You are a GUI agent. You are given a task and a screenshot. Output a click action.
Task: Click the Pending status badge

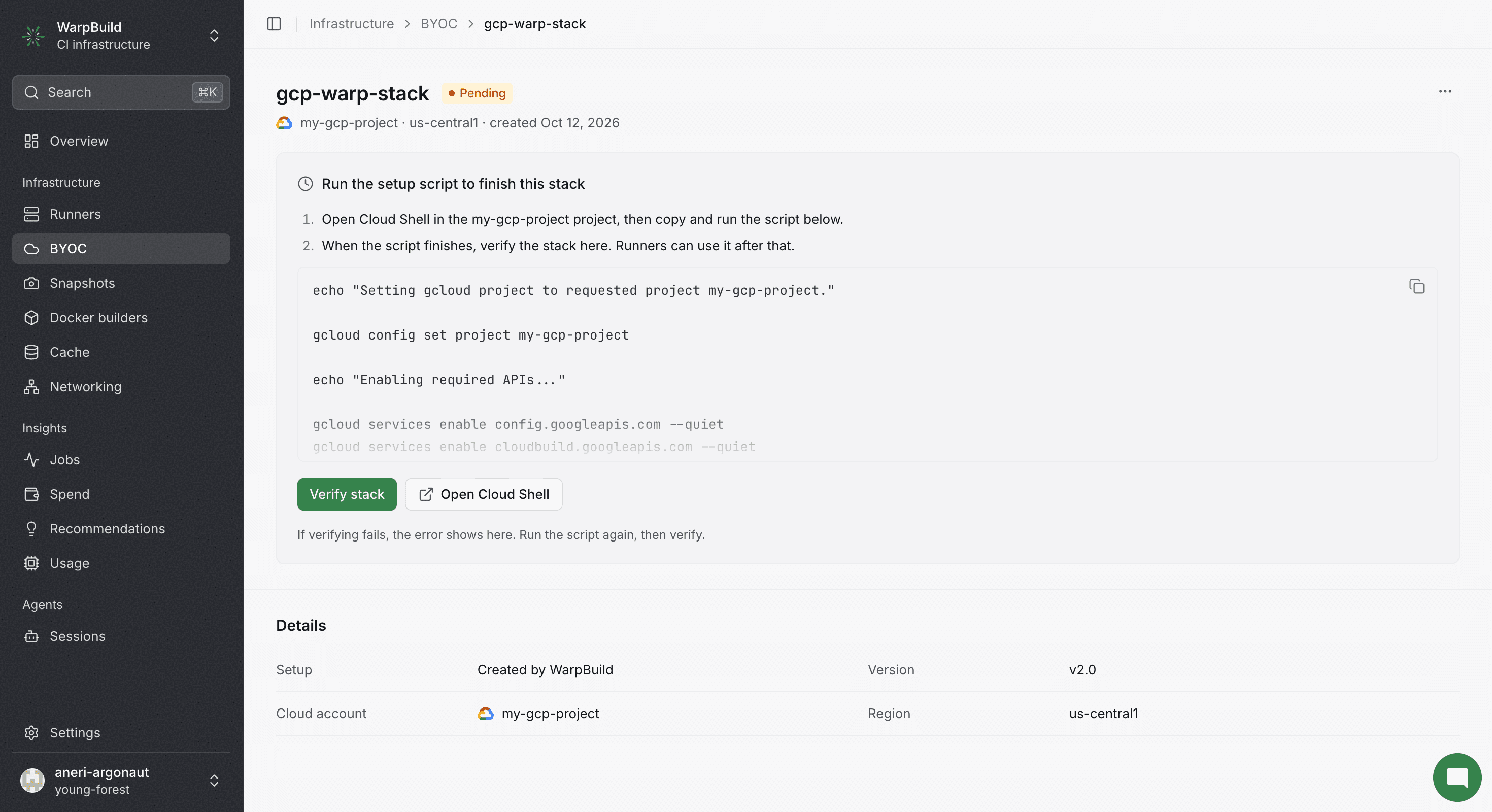tap(477, 93)
